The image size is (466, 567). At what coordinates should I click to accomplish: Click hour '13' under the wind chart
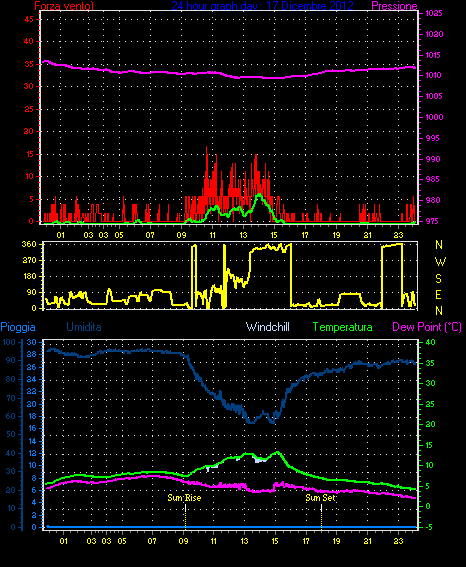(243, 235)
